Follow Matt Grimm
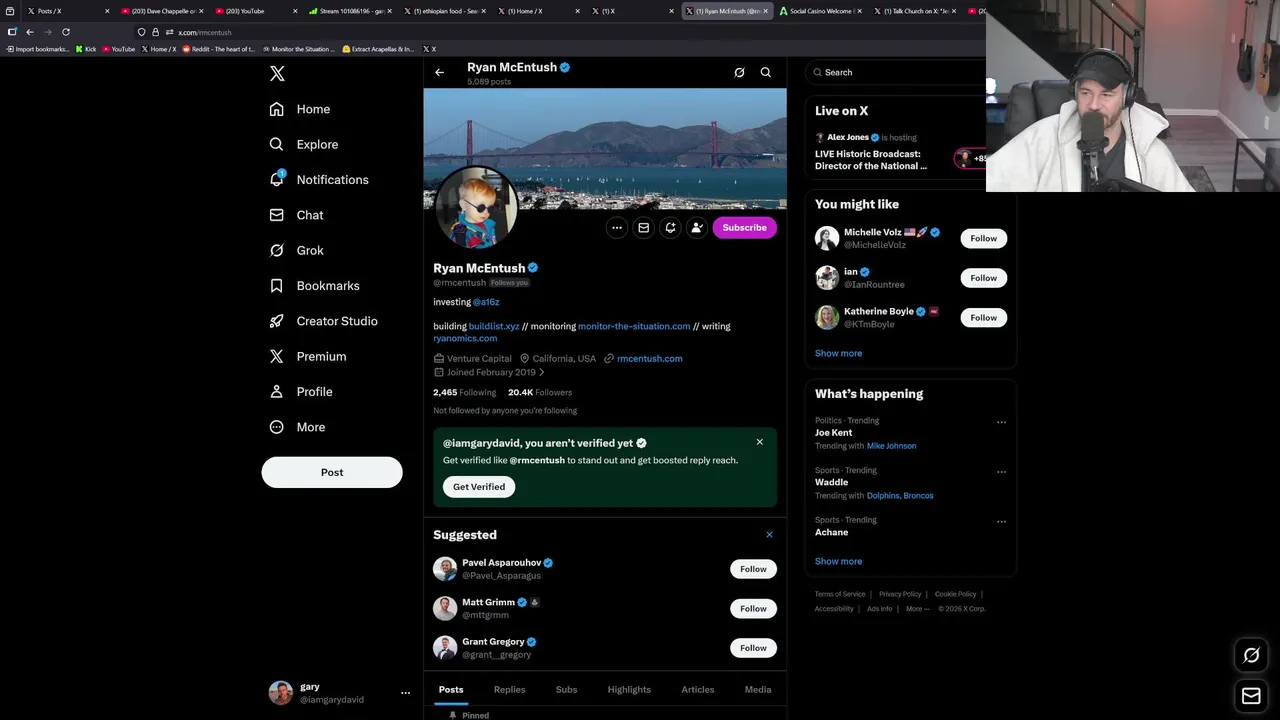 click(753, 608)
